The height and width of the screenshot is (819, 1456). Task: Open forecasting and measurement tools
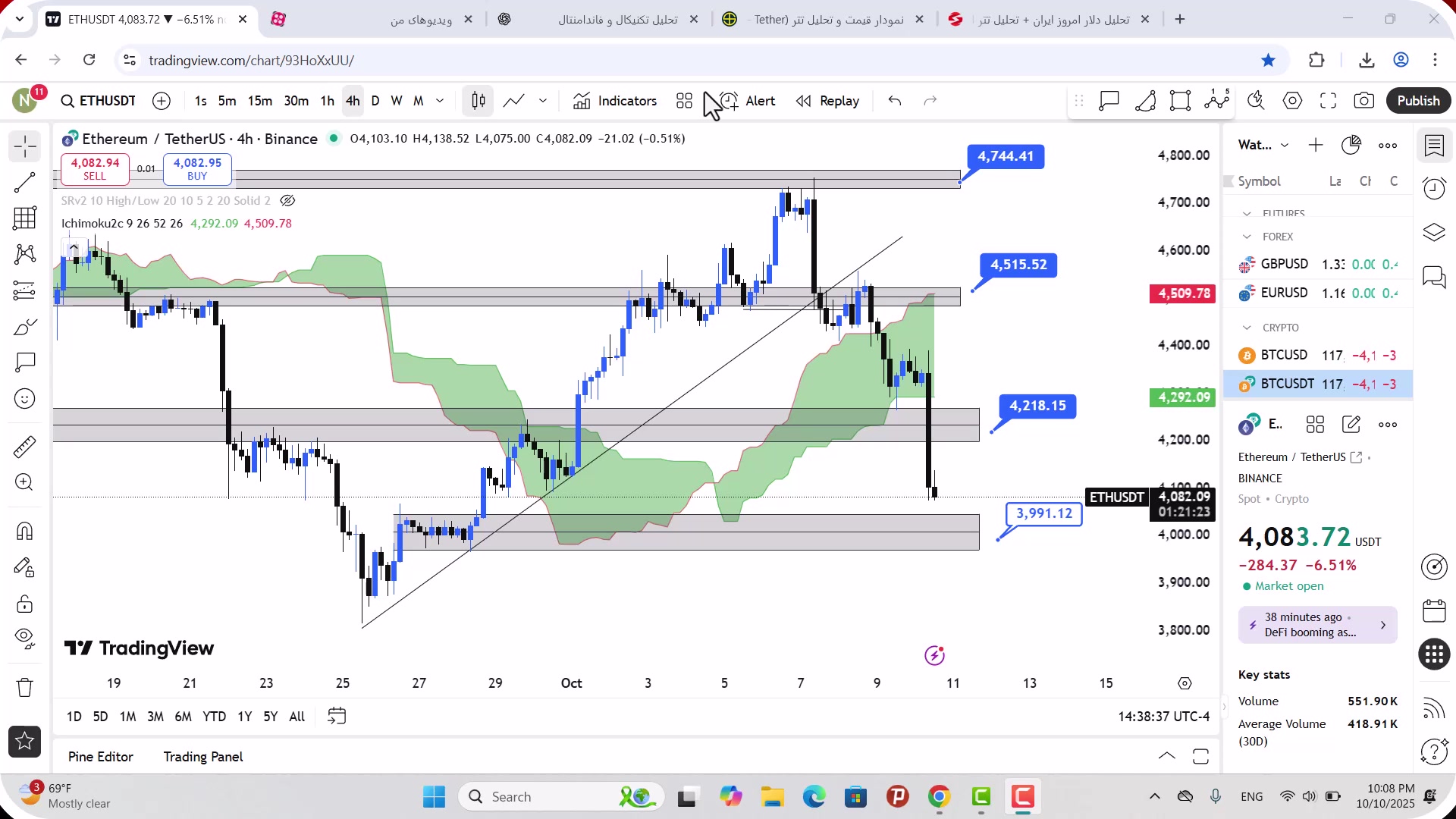pos(25,290)
